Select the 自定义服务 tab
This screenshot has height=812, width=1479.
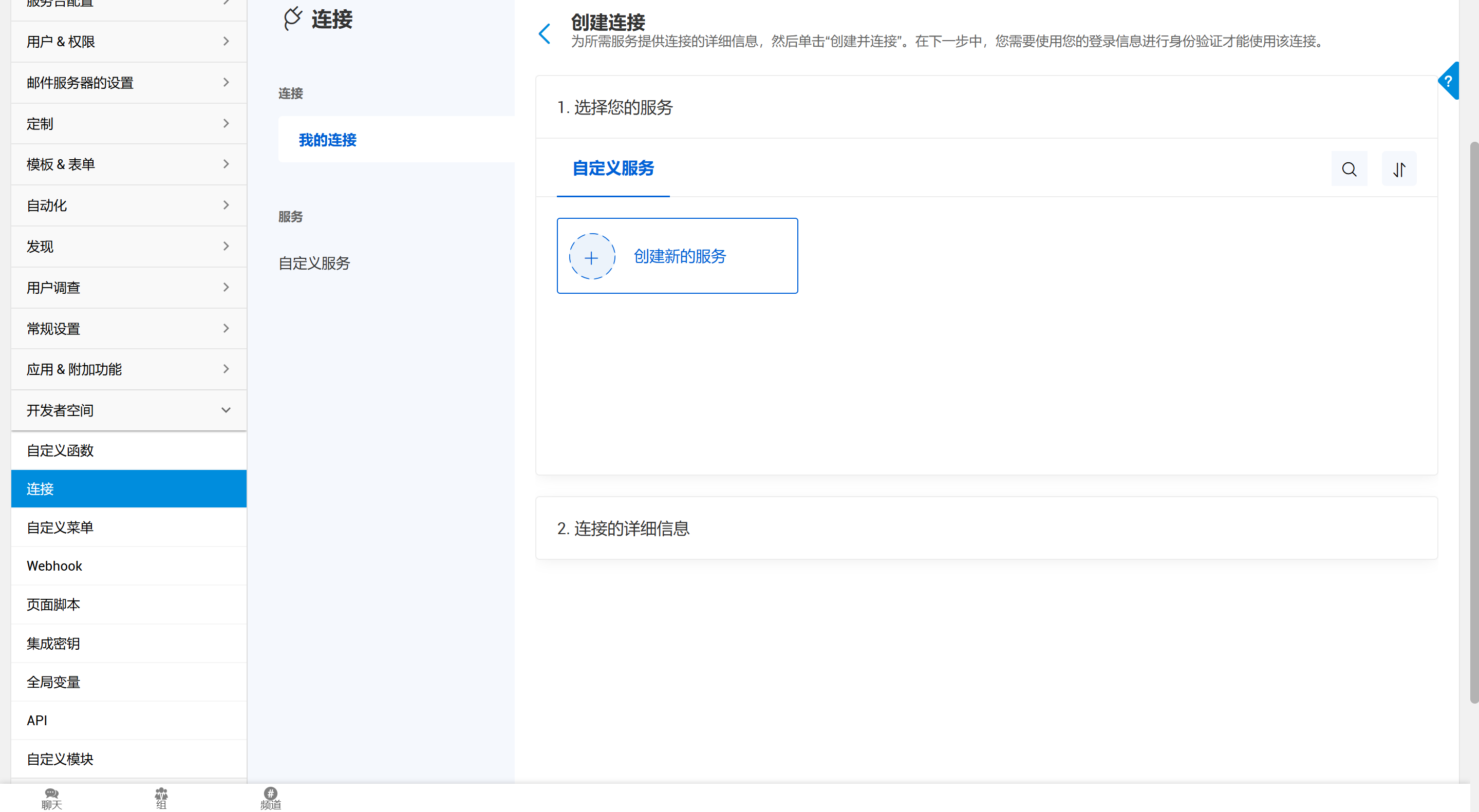[613, 168]
